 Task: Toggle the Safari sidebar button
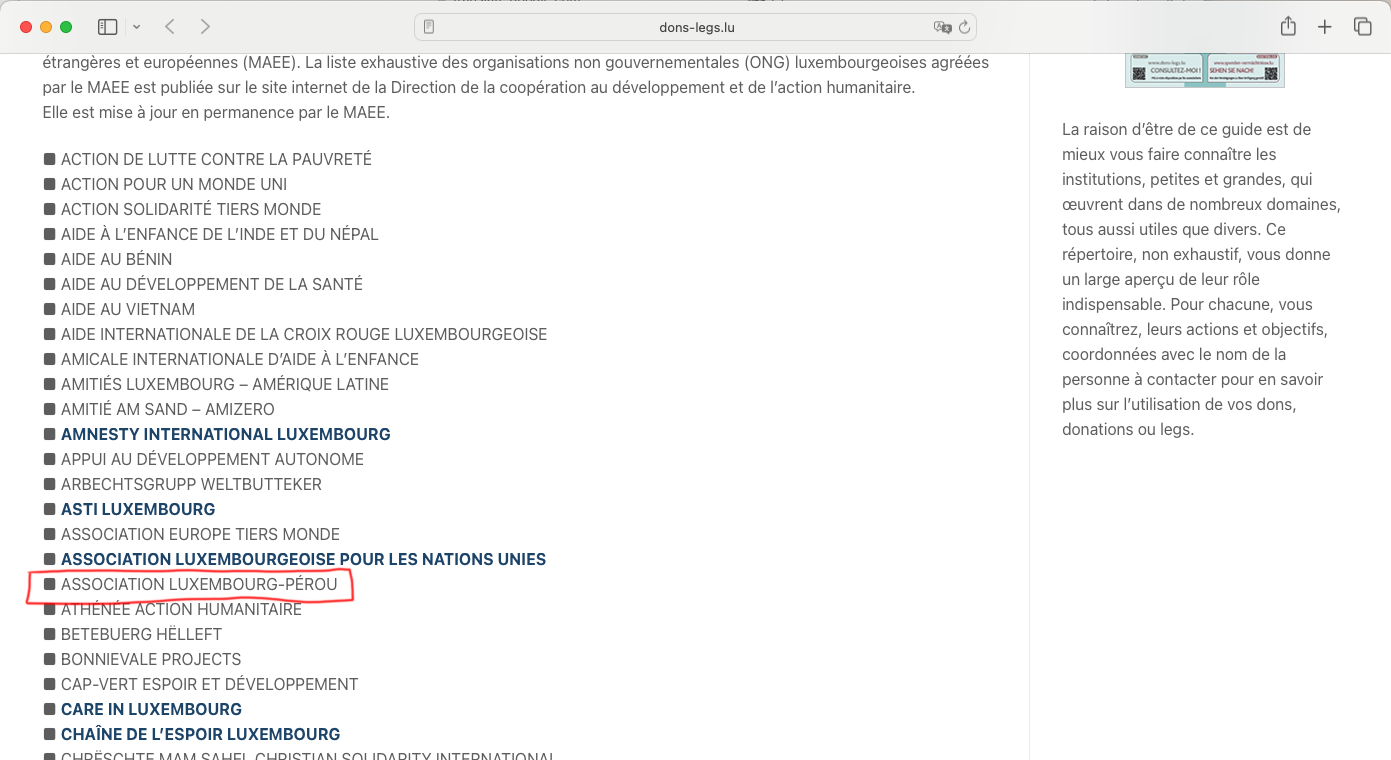click(108, 27)
